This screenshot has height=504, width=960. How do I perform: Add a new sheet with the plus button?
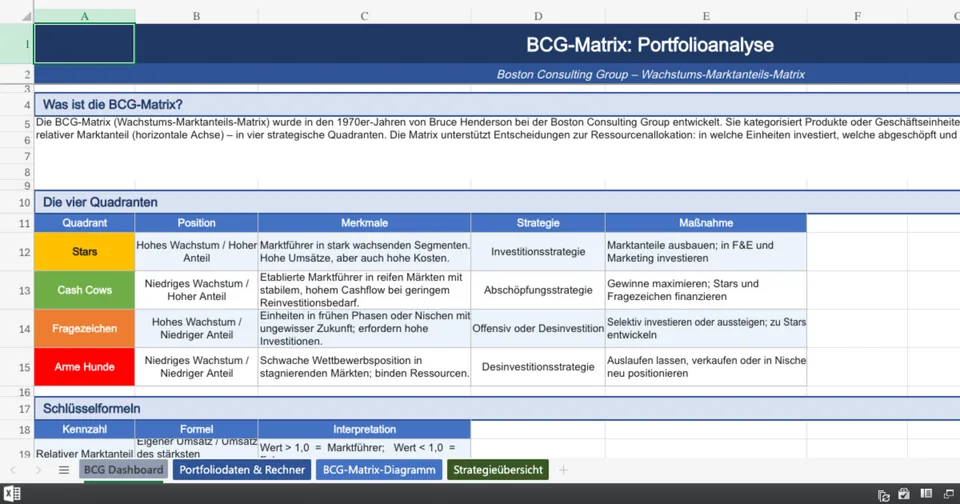(x=563, y=470)
